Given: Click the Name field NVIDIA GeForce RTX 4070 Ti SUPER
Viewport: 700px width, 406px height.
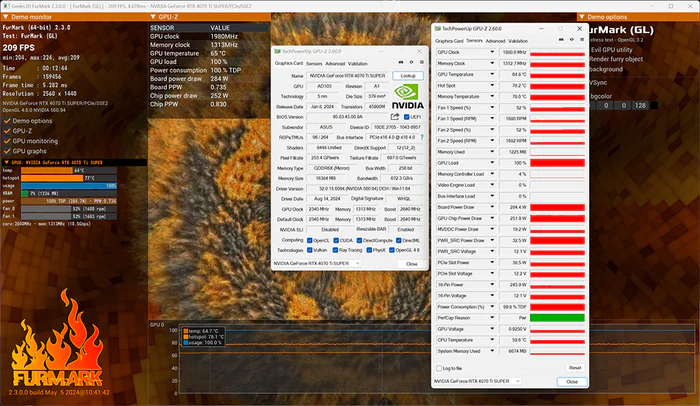Looking at the screenshot, I should [x=347, y=76].
